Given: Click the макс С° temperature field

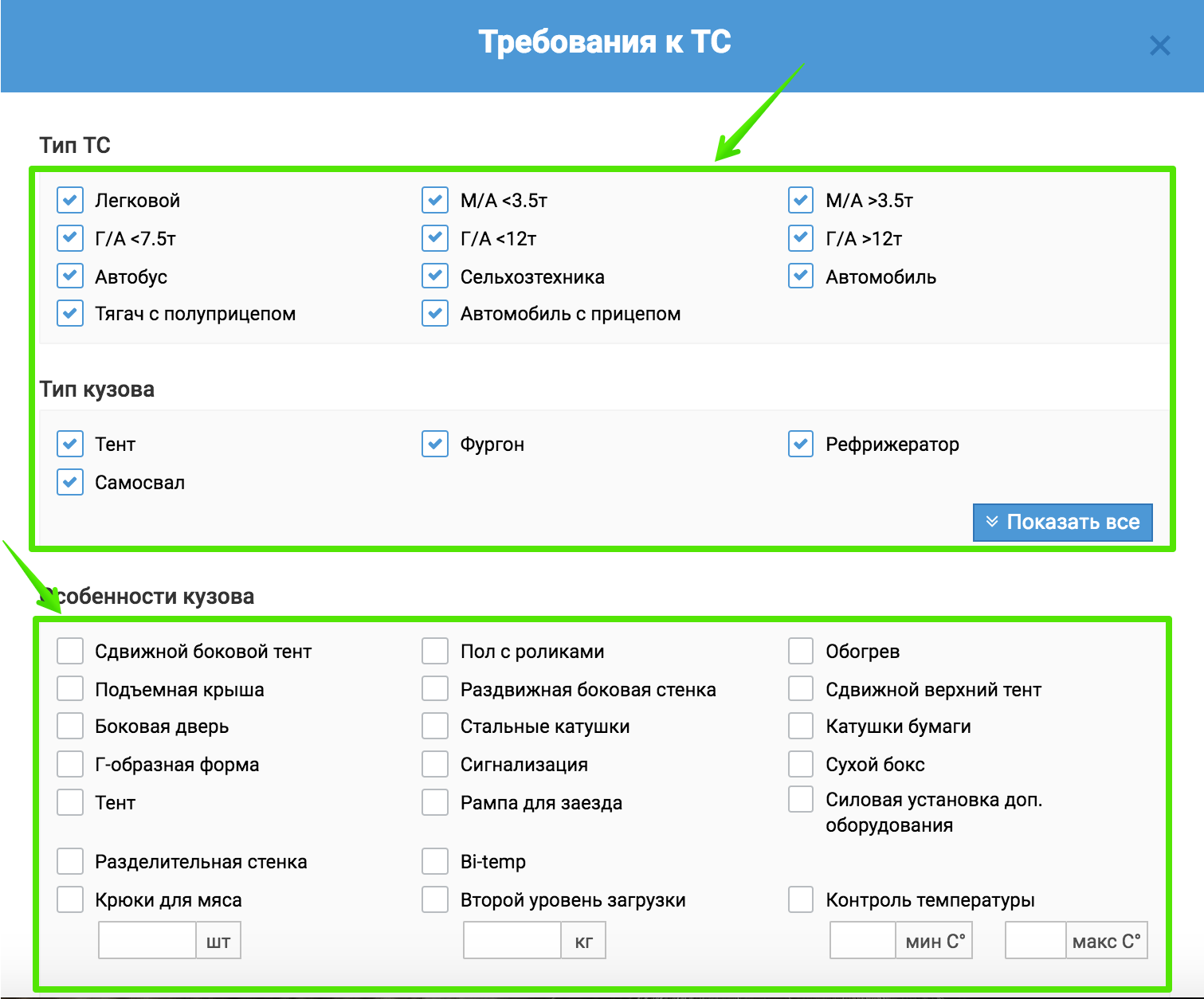Looking at the screenshot, I should point(1036,941).
